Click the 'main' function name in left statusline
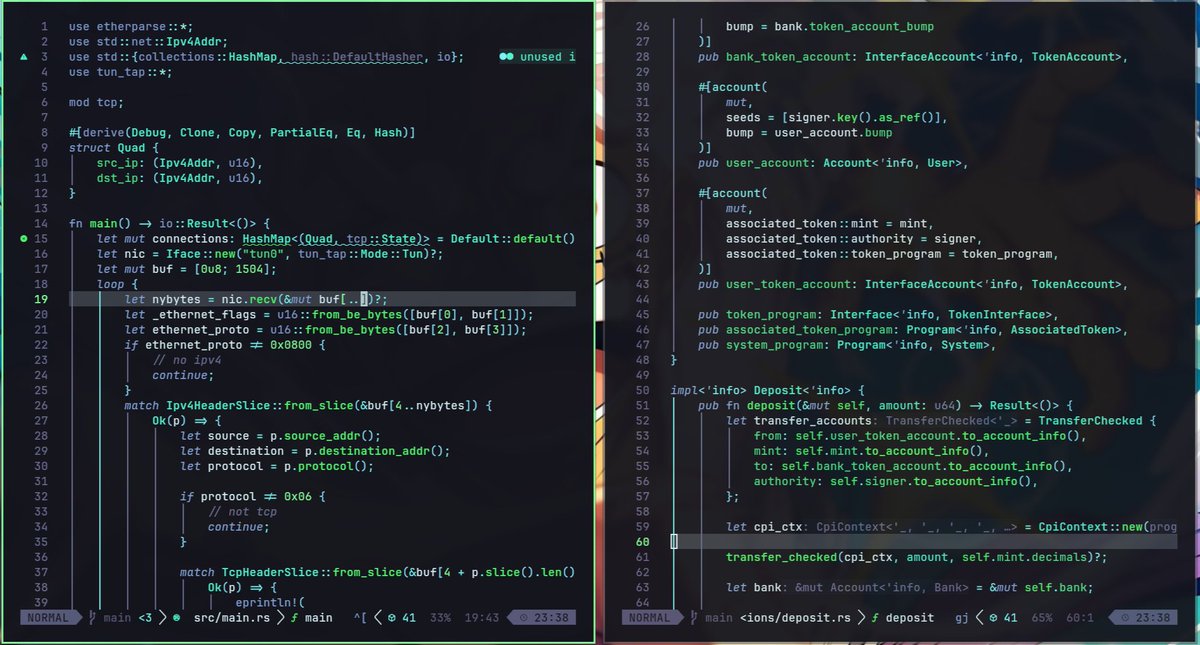The height and width of the screenshot is (645, 1200). tap(318, 618)
